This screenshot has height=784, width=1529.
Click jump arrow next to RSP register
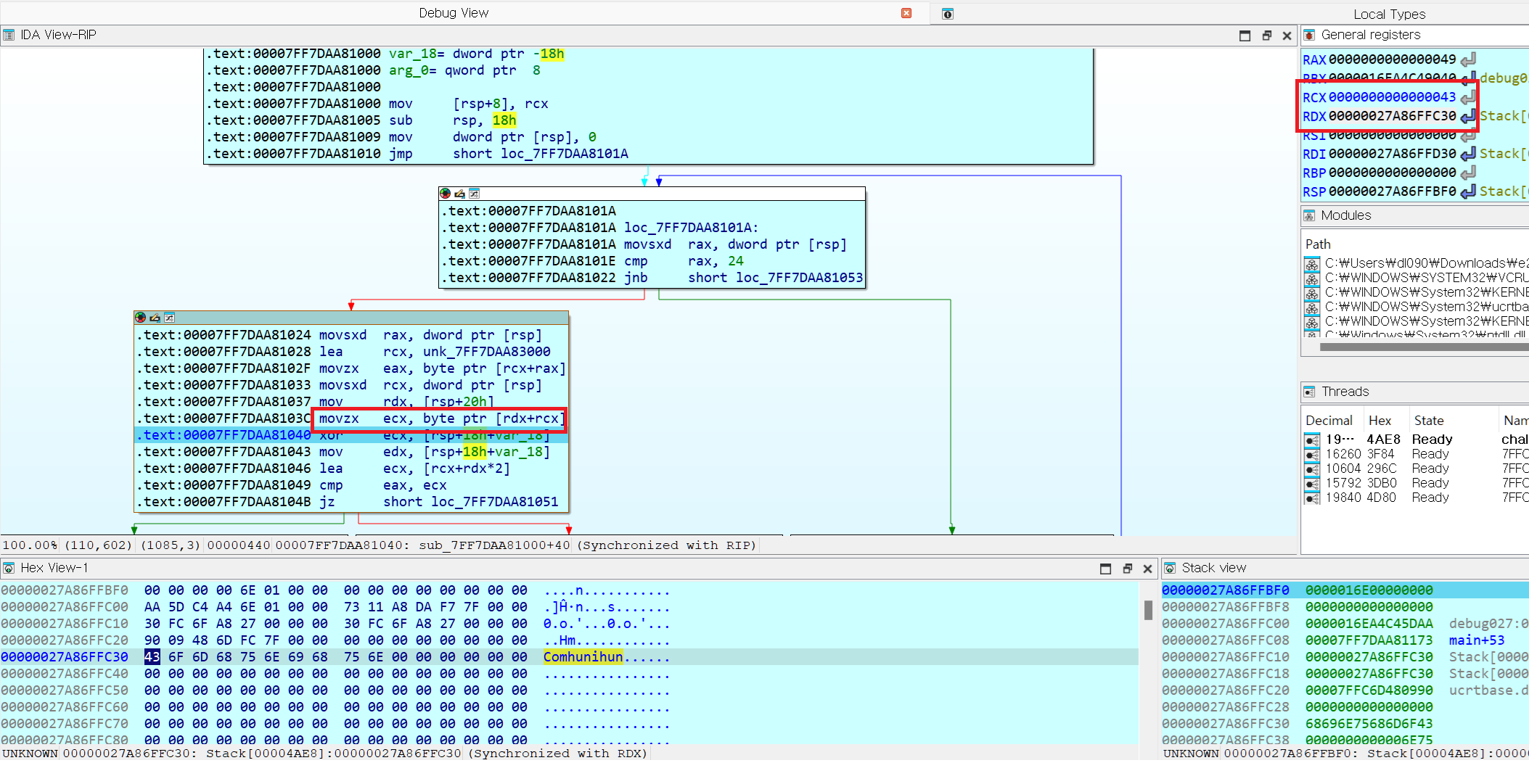click(x=1468, y=191)
